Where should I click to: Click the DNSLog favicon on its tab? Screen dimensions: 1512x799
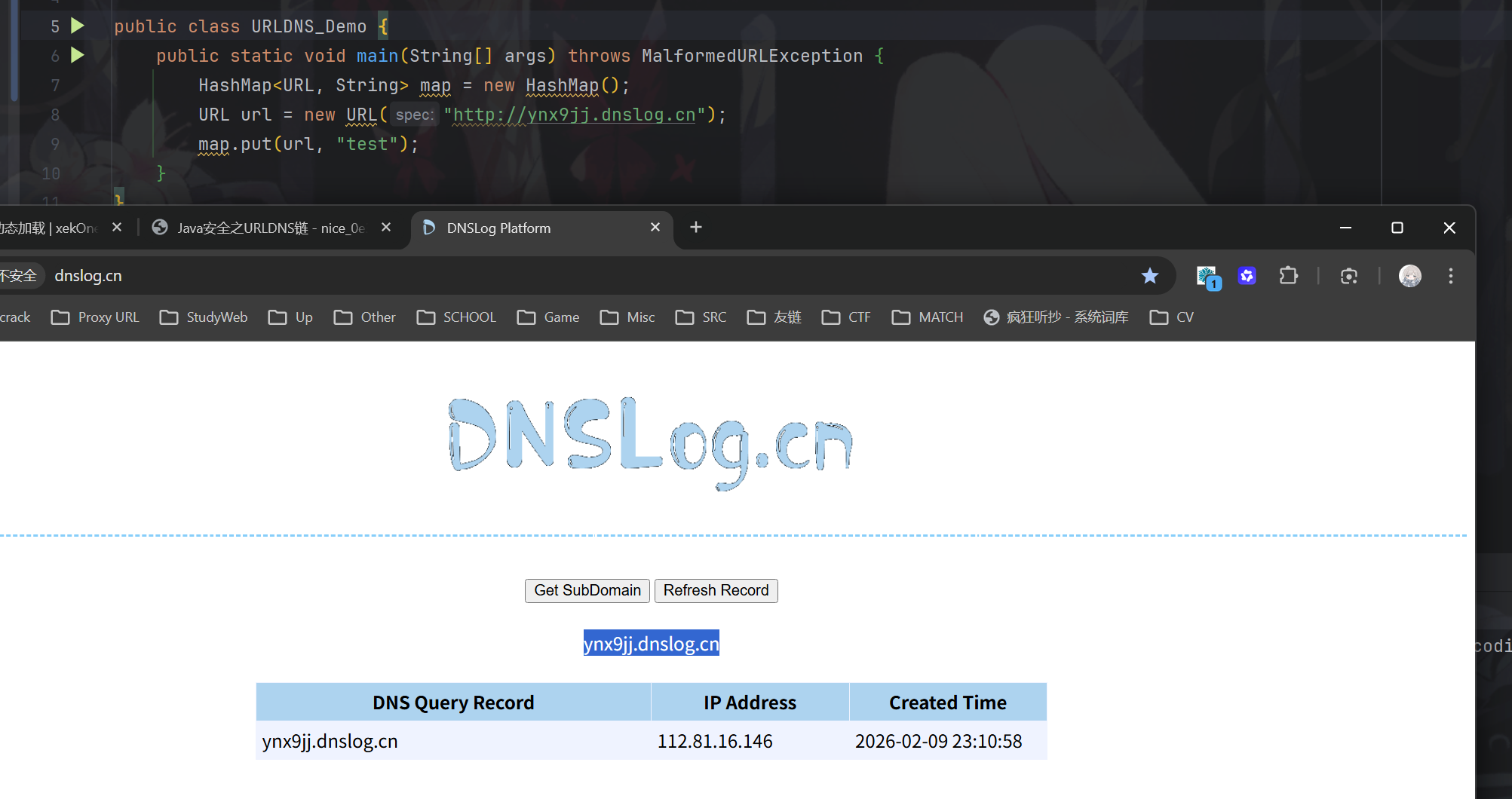tap(428, 228)
